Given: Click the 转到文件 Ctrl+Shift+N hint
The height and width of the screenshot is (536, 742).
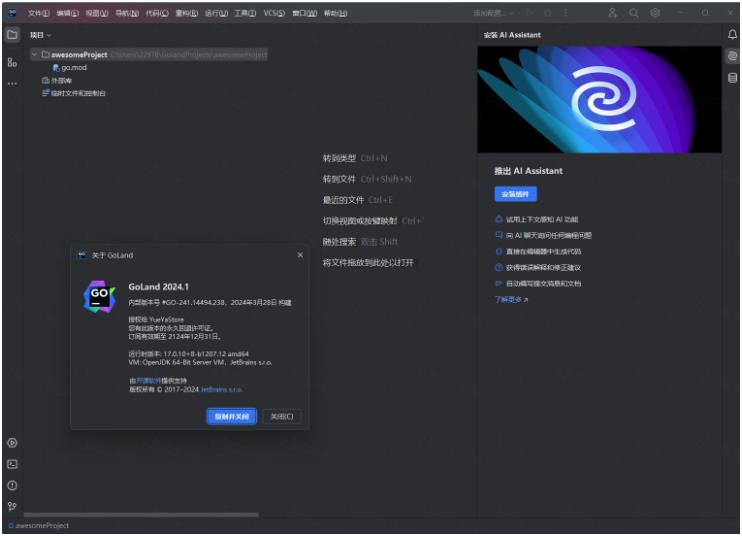Looking at the screenshot, I should tap(367, 179).
